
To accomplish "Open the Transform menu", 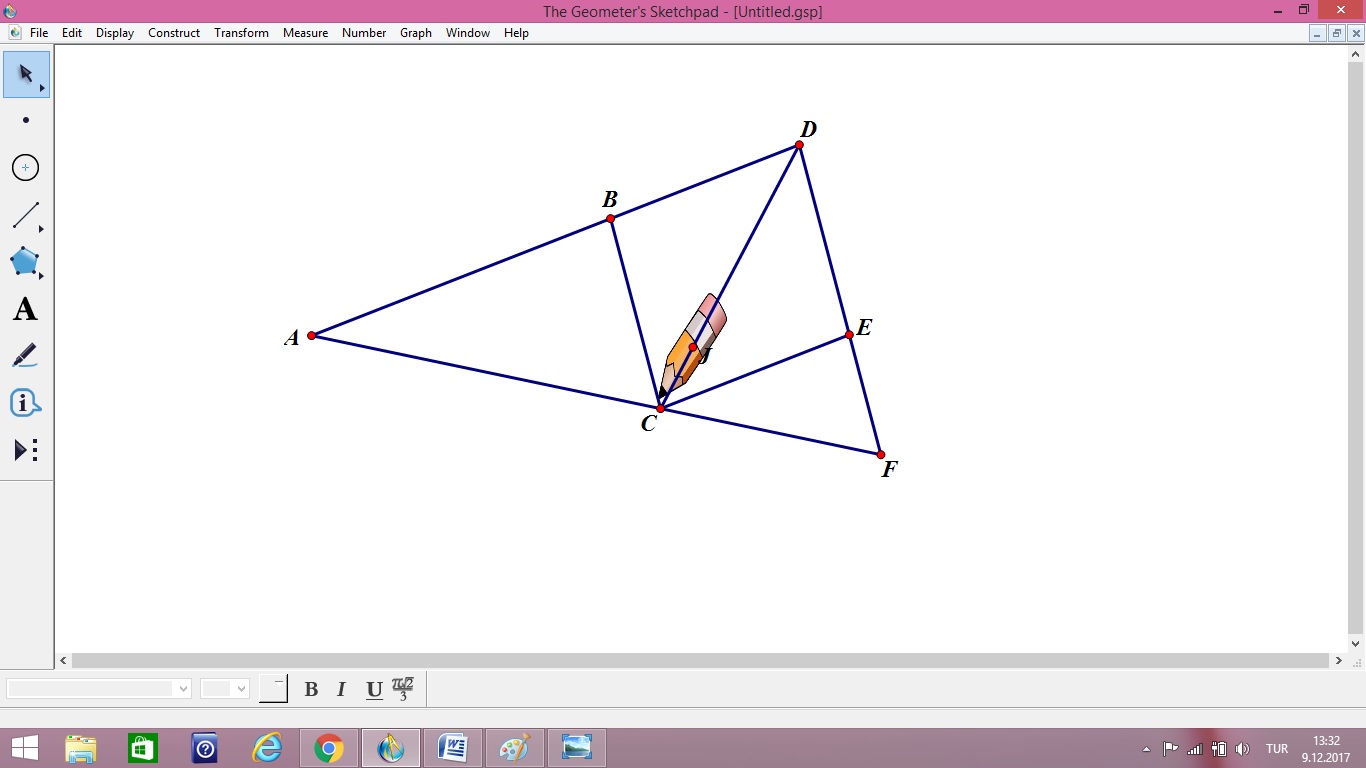I will [x=241, y=33].
